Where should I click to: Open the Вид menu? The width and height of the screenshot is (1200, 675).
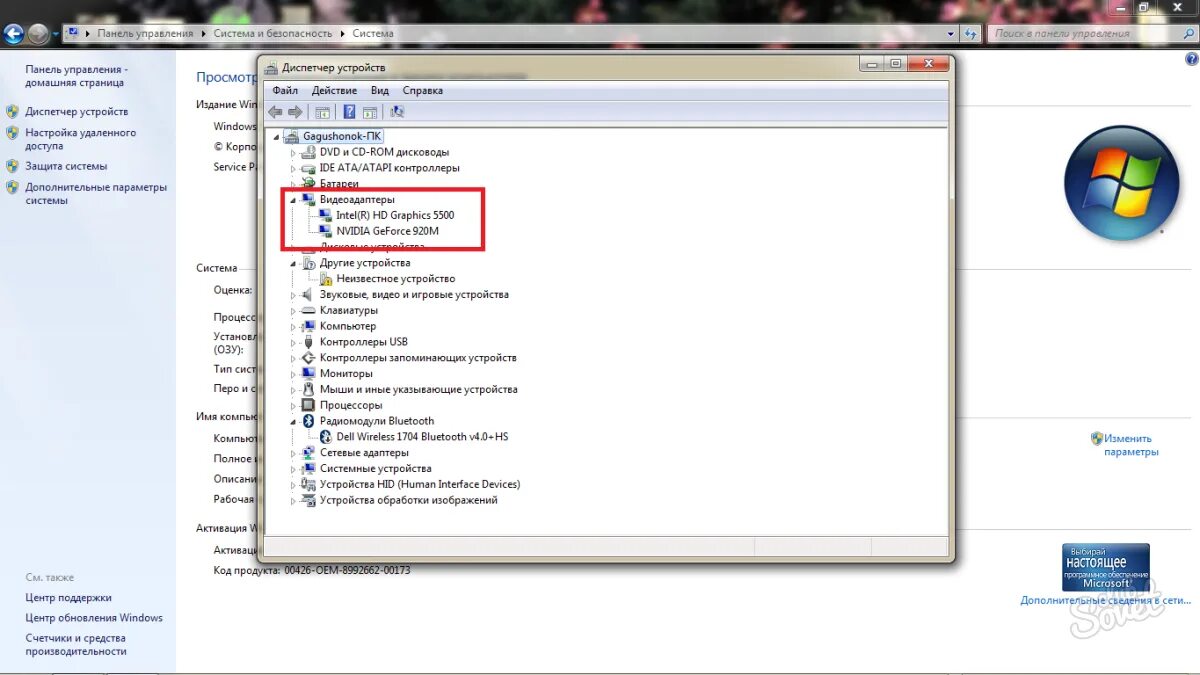(380, 90)
